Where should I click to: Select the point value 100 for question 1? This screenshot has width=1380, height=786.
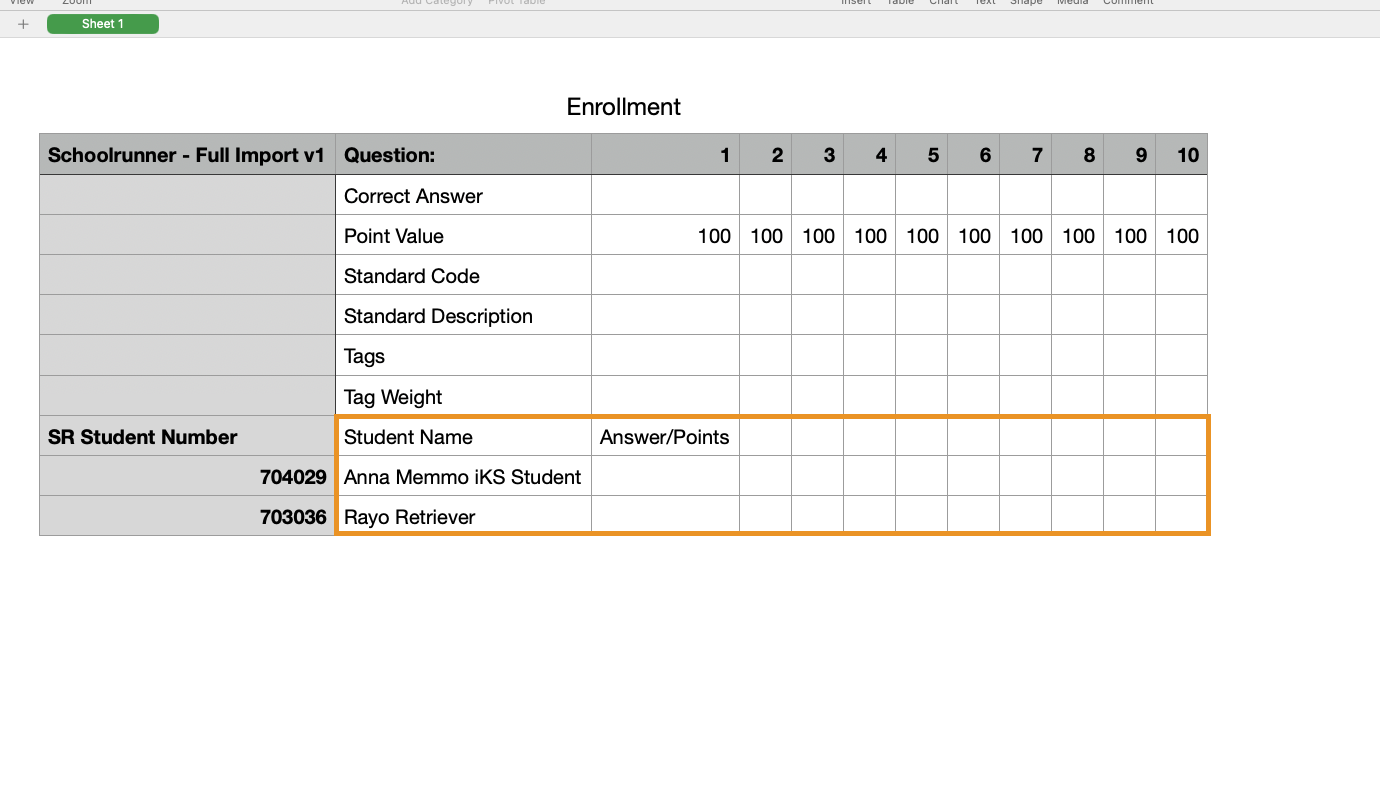666,235
